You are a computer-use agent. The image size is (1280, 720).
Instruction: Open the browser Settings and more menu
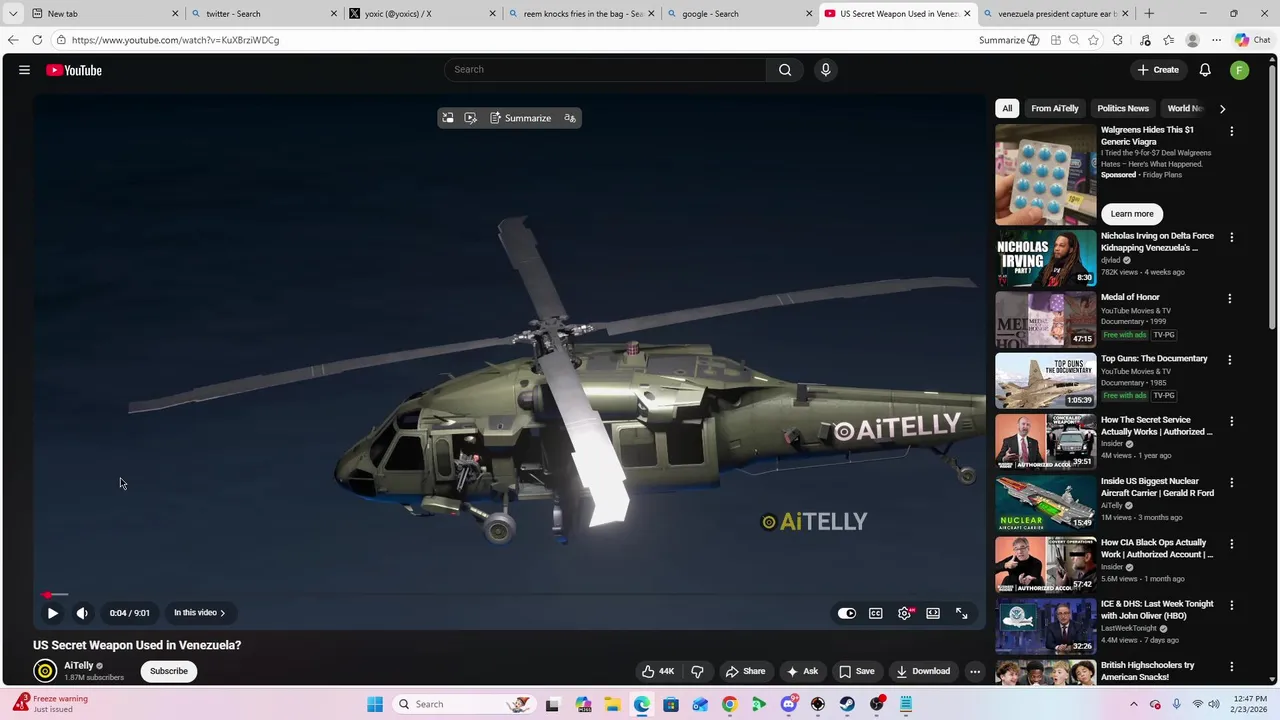tap(1216, 40)
